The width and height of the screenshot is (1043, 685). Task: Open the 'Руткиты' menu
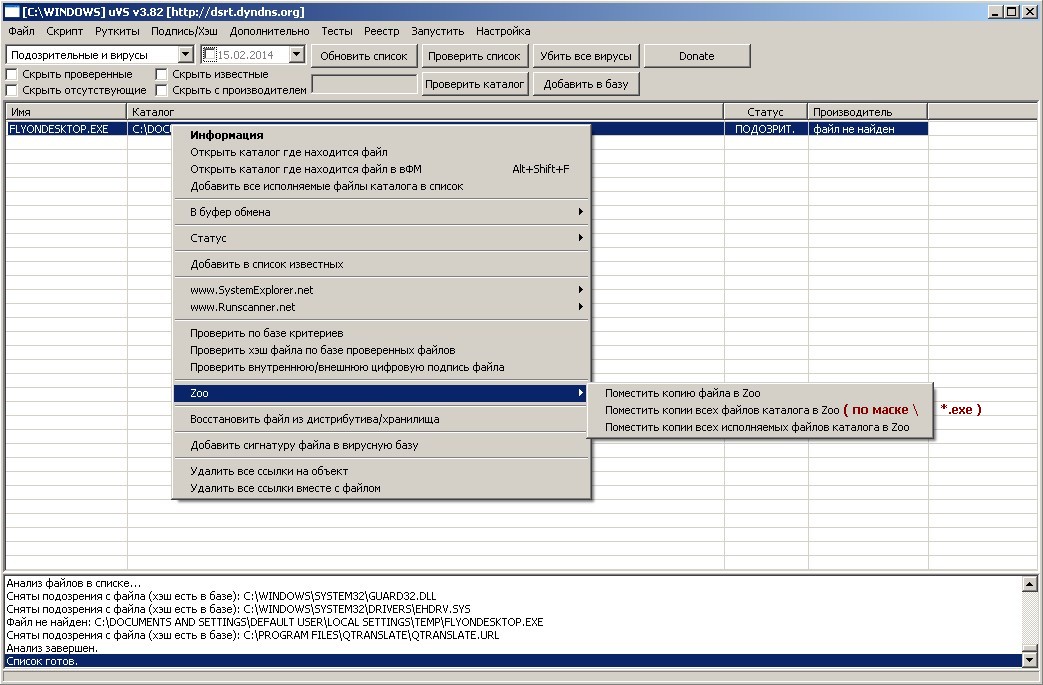[x=117, y=31]
